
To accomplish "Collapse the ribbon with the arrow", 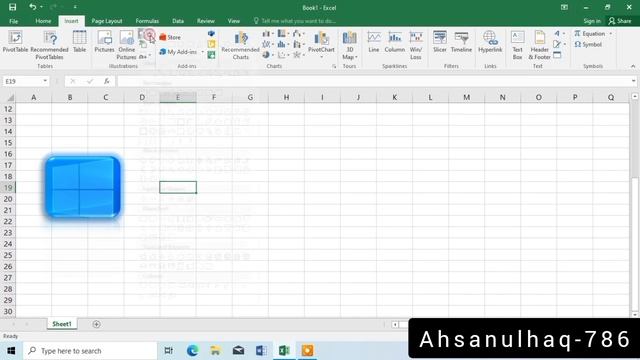I will pos(633,66).
